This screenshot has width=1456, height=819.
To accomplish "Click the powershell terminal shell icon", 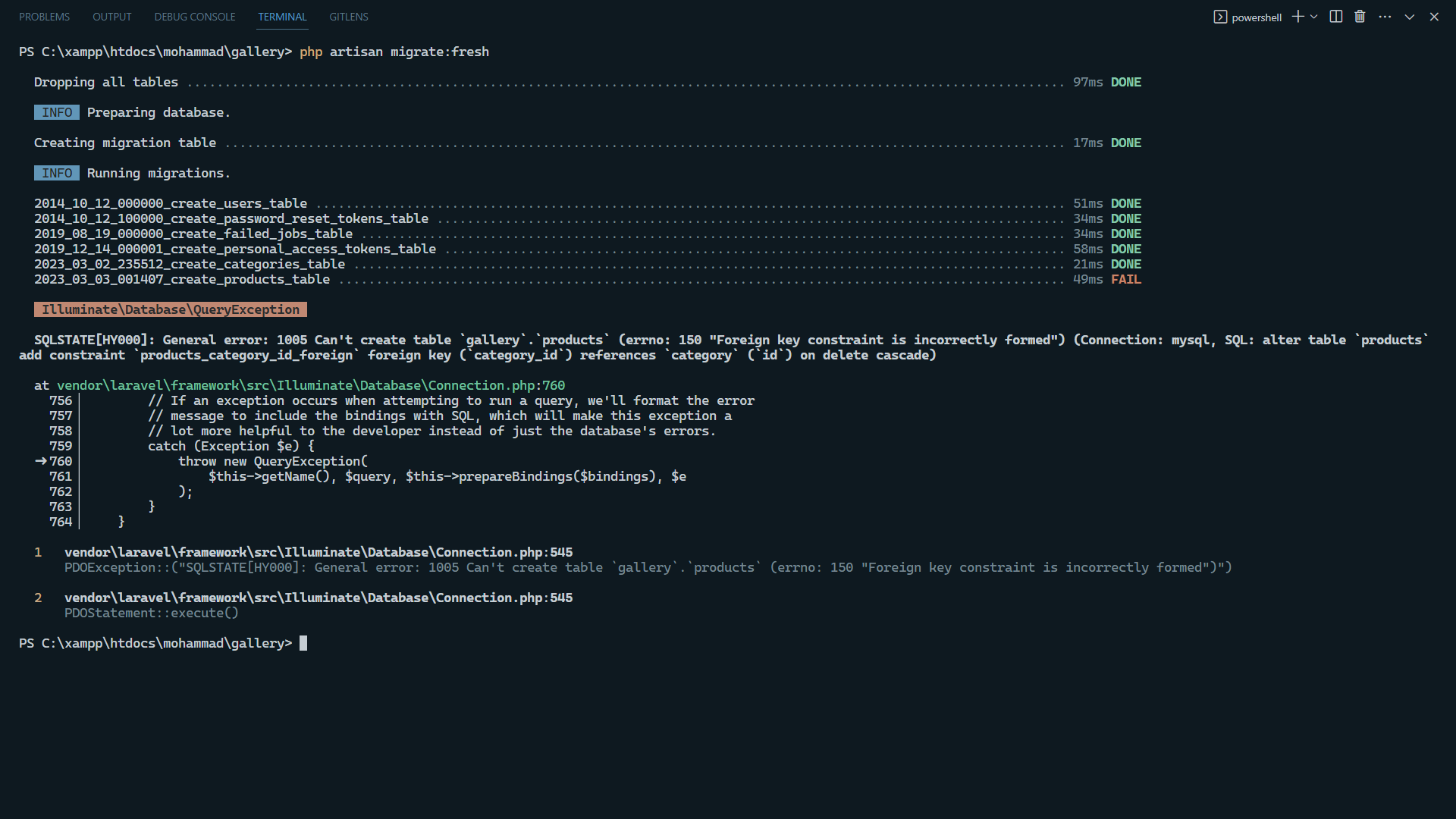I will point(1220,17).
